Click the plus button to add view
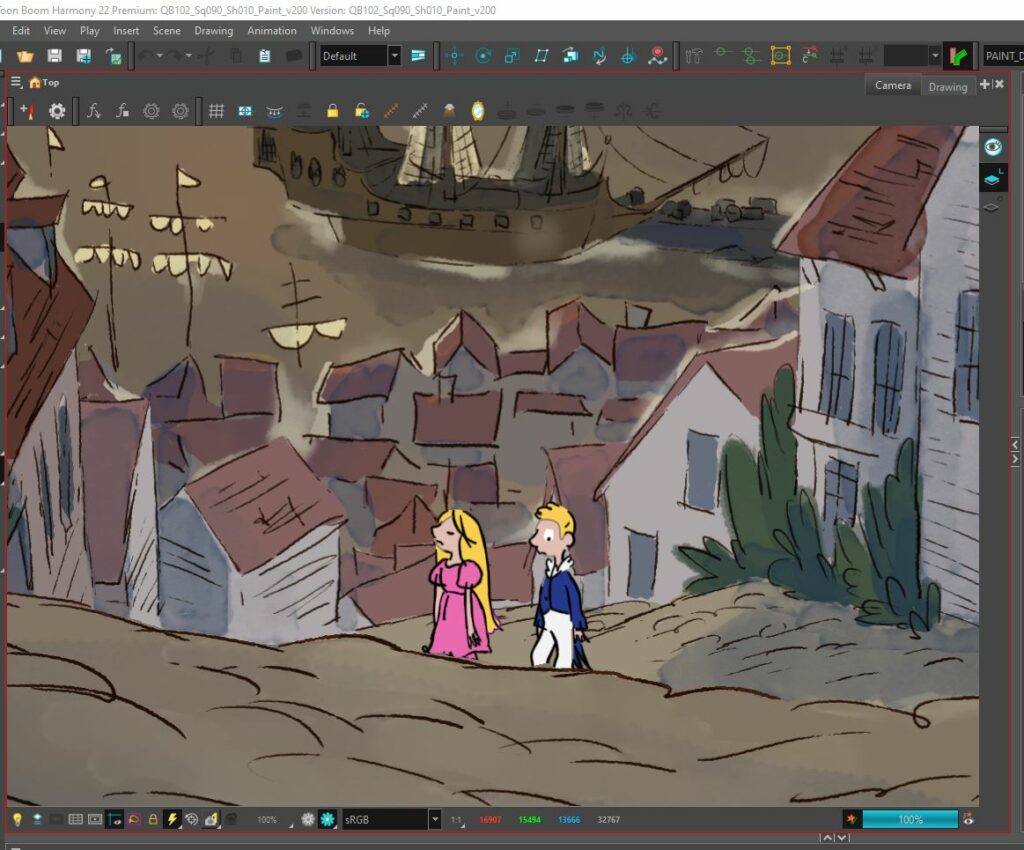1024x850 pixels. coord(984,85)
